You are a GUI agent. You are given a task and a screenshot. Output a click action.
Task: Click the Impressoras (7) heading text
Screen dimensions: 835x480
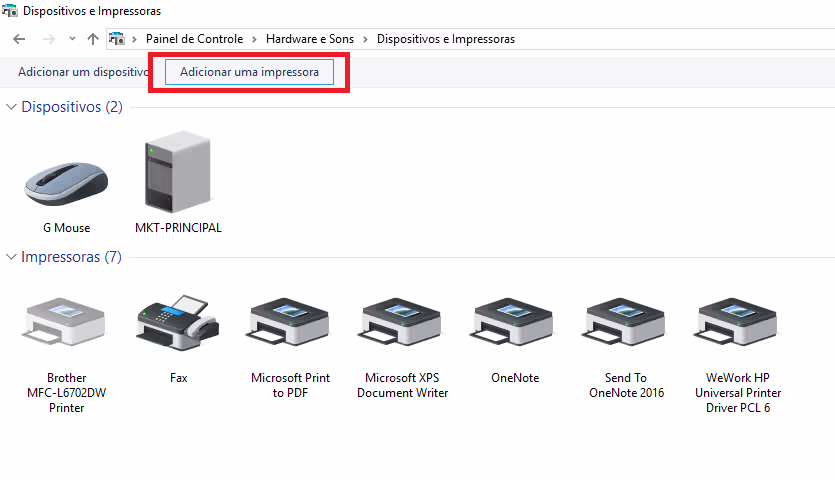coord(71,257)
